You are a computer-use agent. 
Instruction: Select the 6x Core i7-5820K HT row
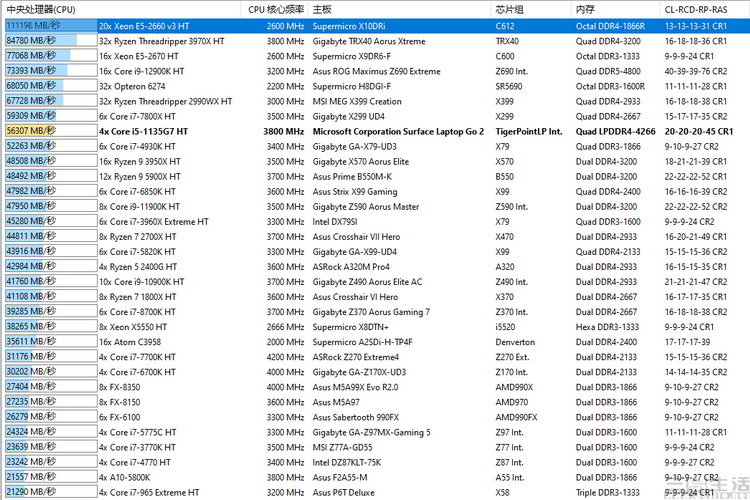(x=377, y=252)
